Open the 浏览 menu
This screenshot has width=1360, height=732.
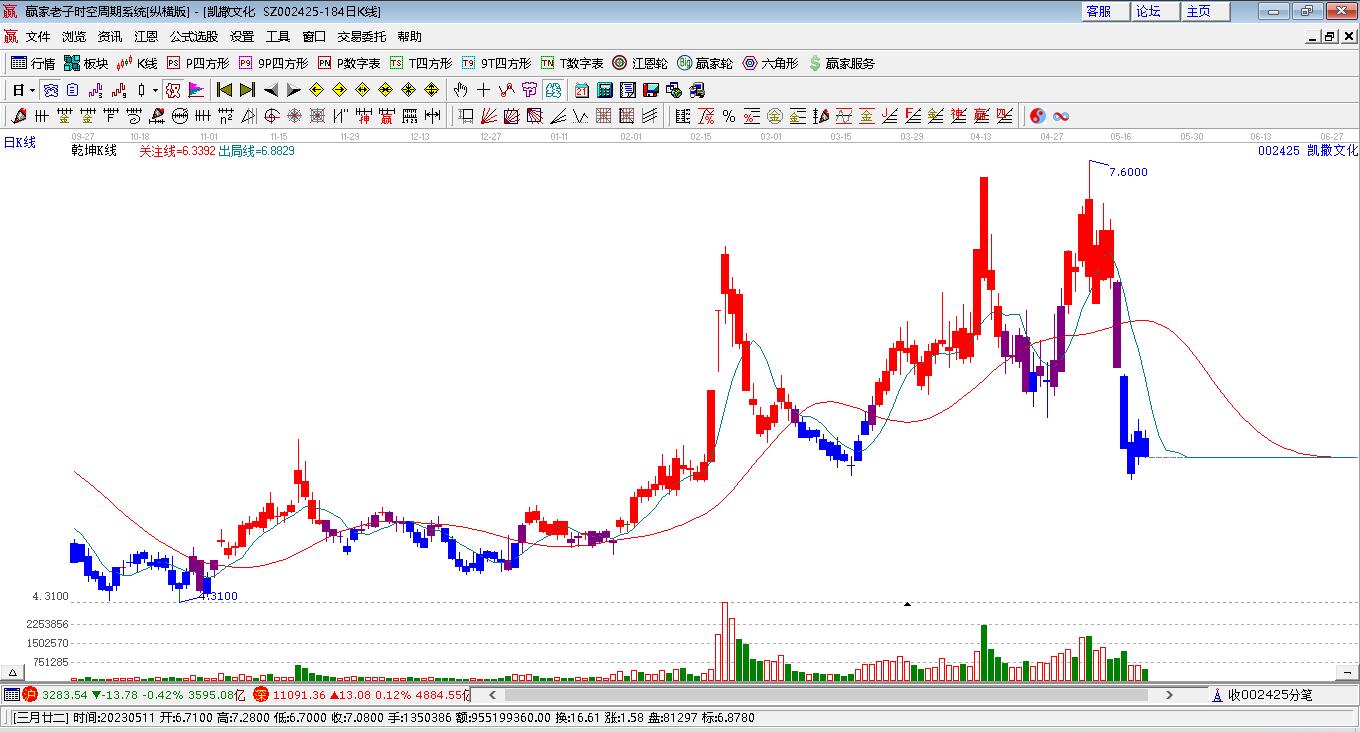pyautogui.click(x=74, y=37)
